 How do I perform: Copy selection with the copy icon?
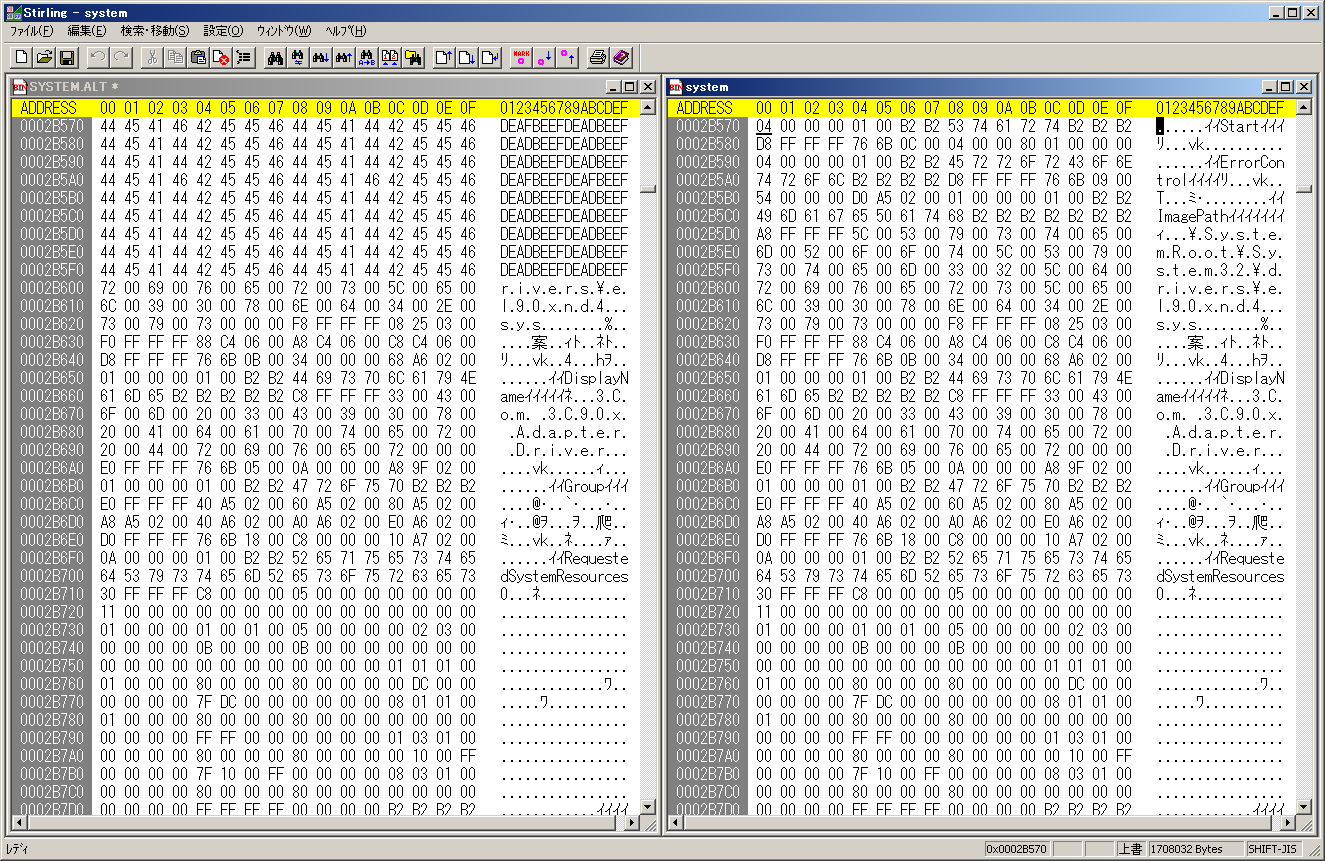[175, 57]
